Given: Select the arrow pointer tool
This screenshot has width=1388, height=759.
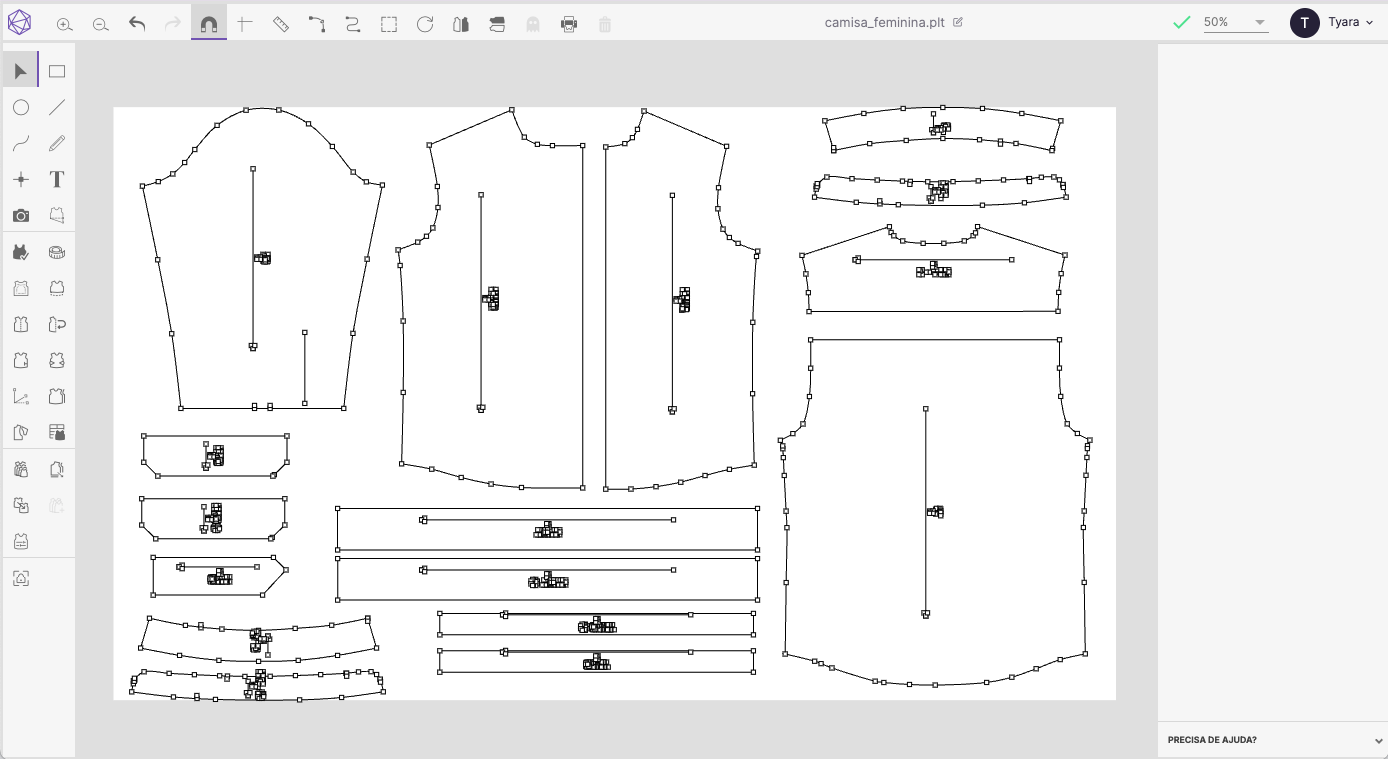Looking at the screenshot, I should pos(21,71).
